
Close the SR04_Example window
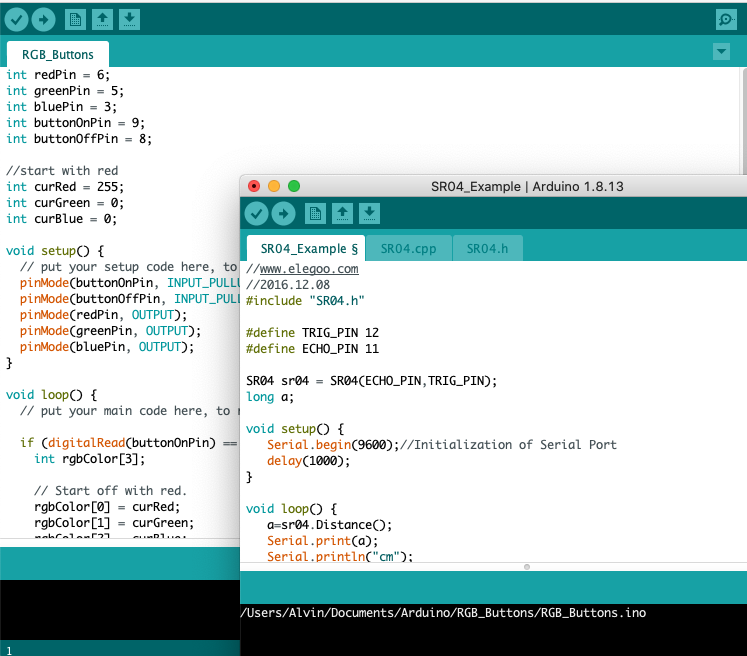(x=254, y=186)
